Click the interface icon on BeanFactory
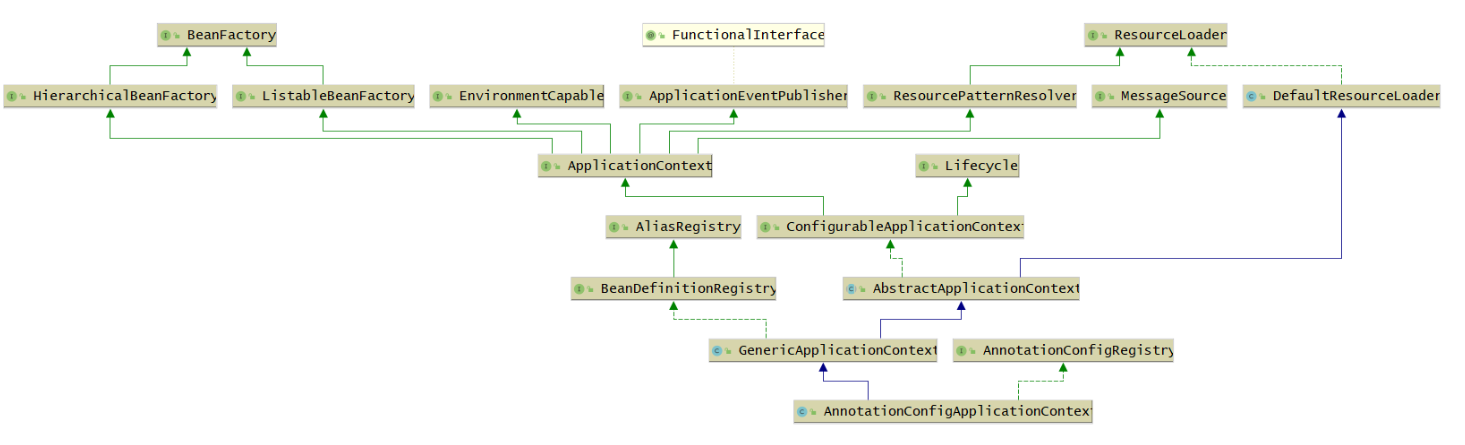 point(168,35)
